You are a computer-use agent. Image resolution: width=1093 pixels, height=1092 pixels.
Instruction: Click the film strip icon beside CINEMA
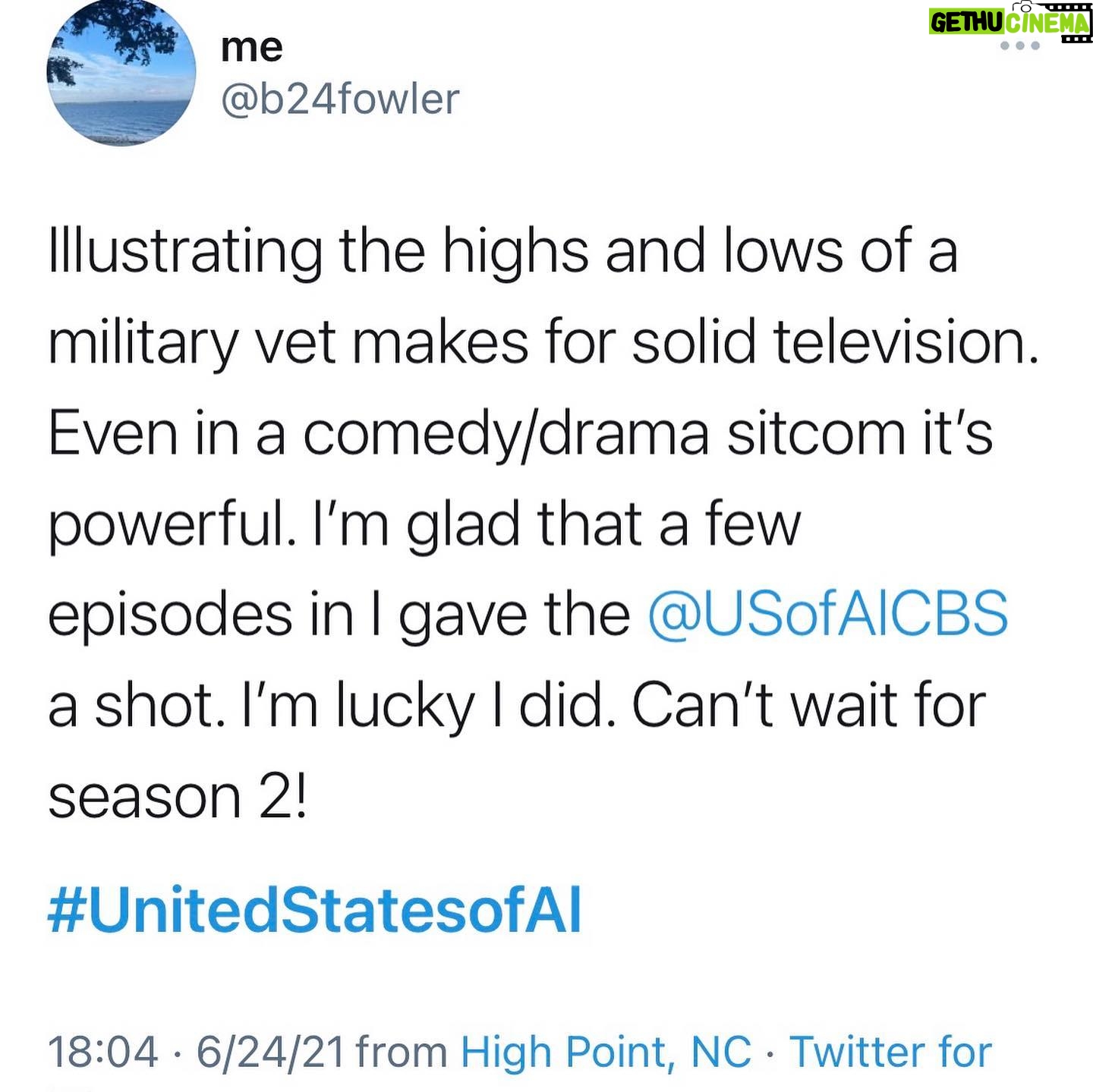(1063, 21)
